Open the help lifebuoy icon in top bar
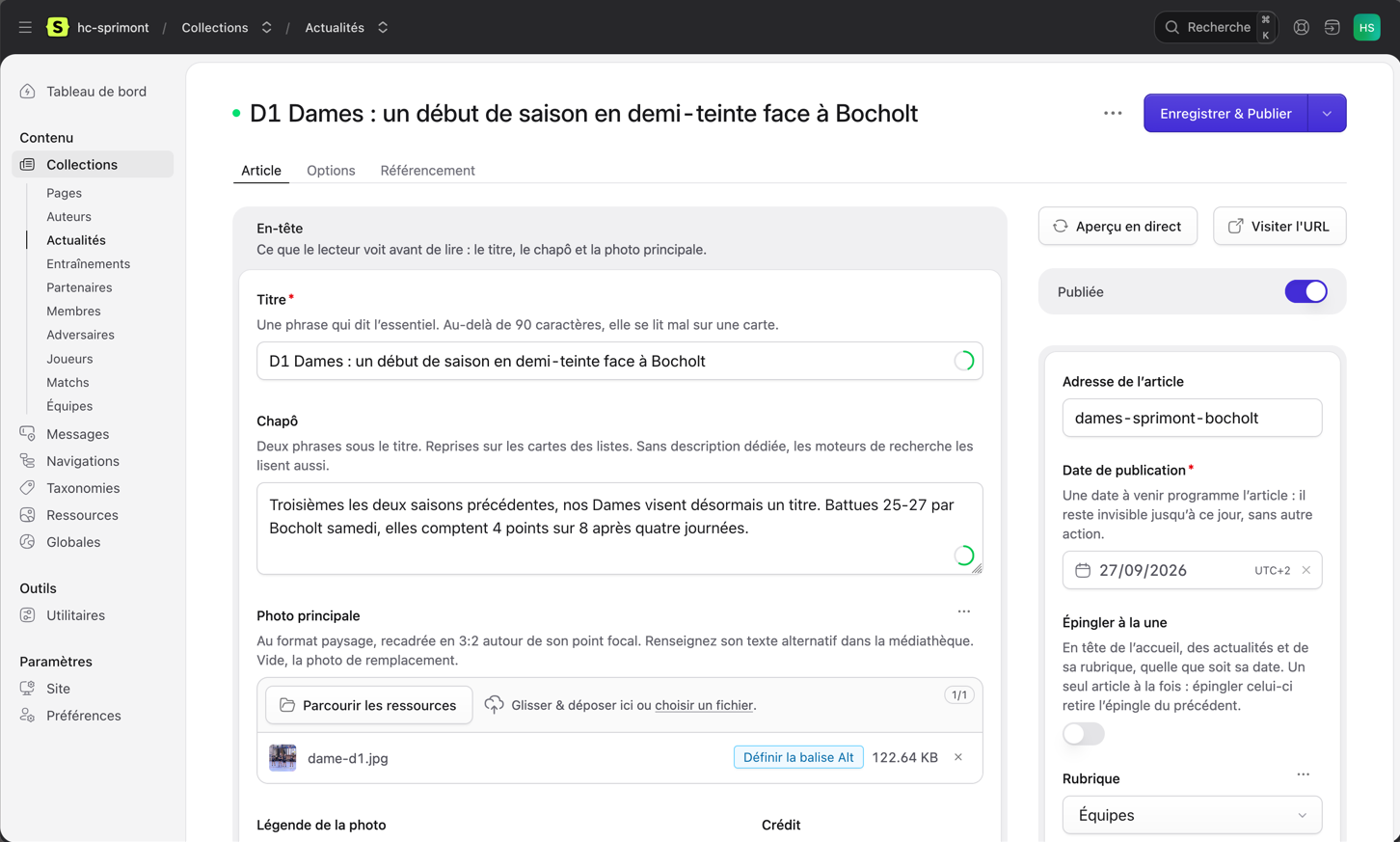1400x842 pixels. pos(1301,27)
